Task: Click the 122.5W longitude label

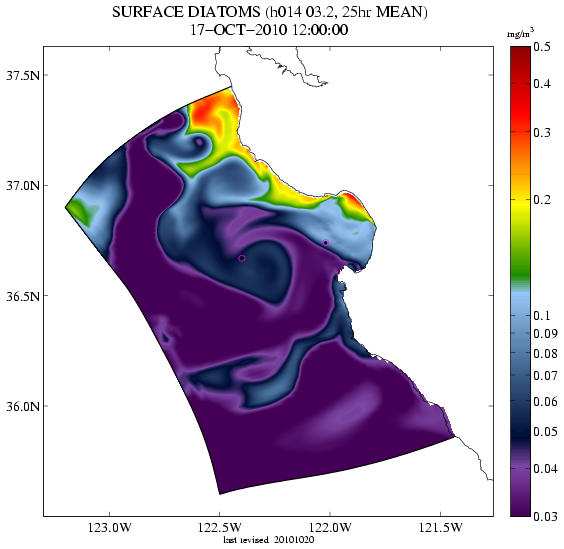Action: (x=219, y=528)
